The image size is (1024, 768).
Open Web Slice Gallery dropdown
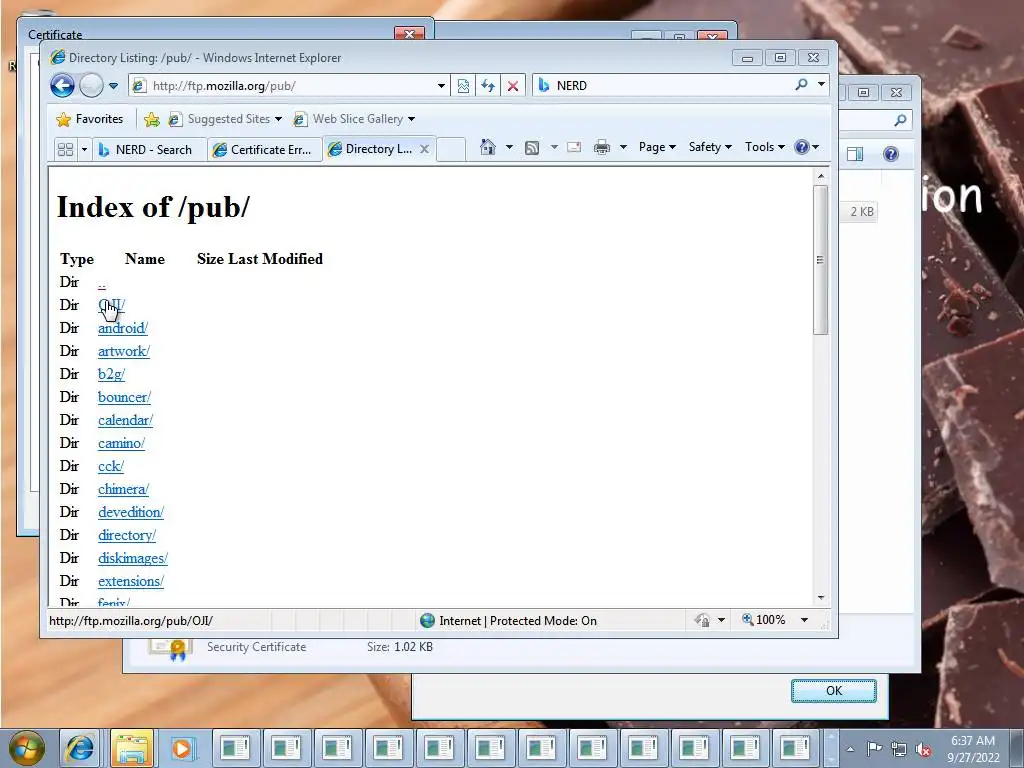tap(353, 119)
